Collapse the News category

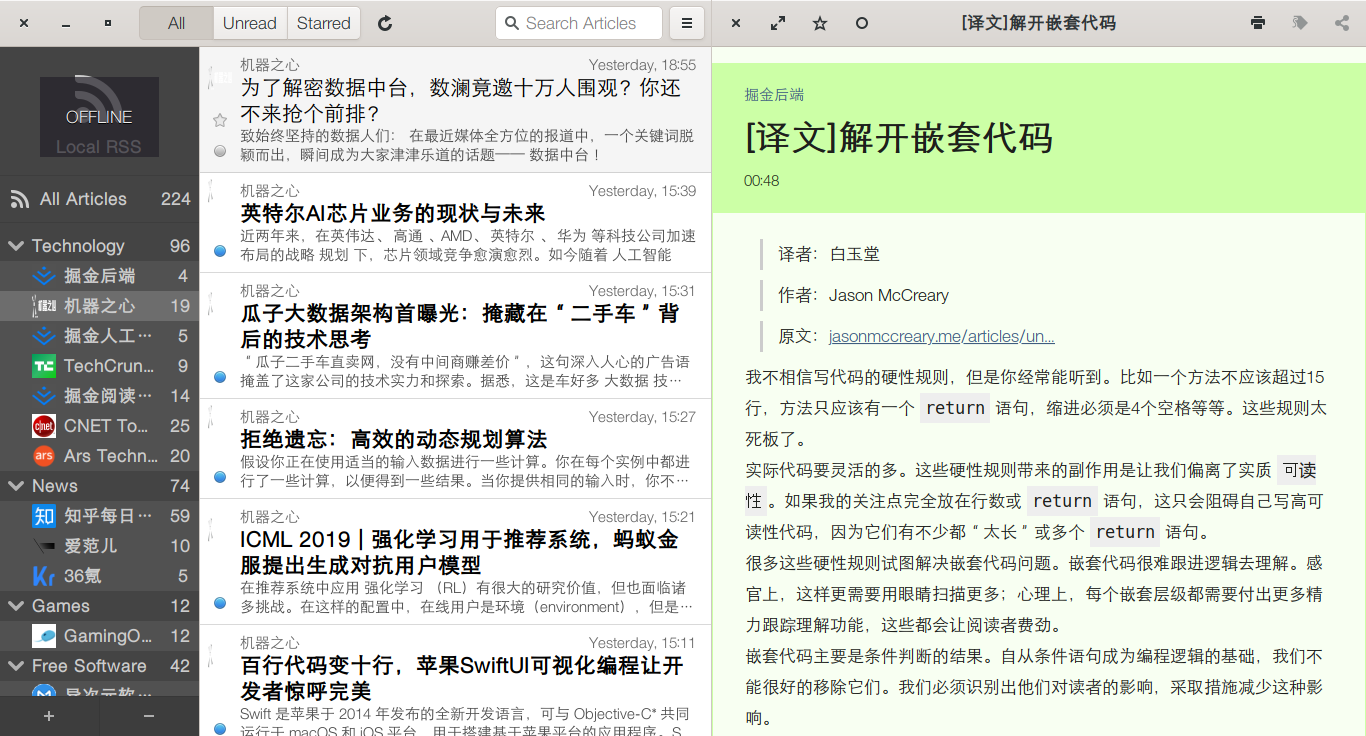tap(16, 486)
